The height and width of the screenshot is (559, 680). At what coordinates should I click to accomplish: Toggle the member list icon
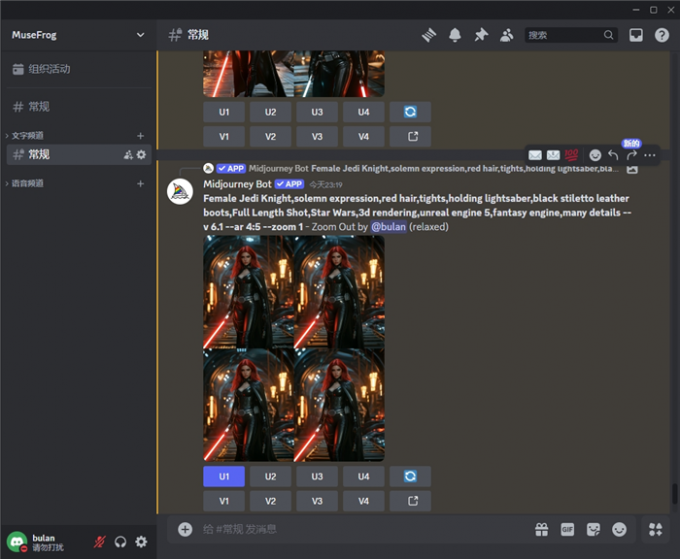(x=507, y=35)
